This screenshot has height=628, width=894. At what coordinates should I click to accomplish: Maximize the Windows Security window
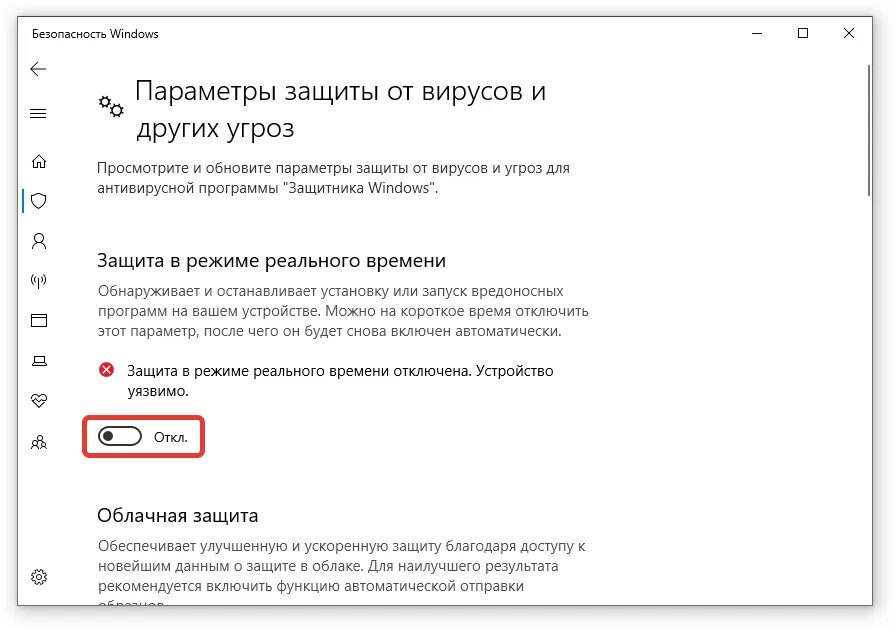(x=803, y=34)
